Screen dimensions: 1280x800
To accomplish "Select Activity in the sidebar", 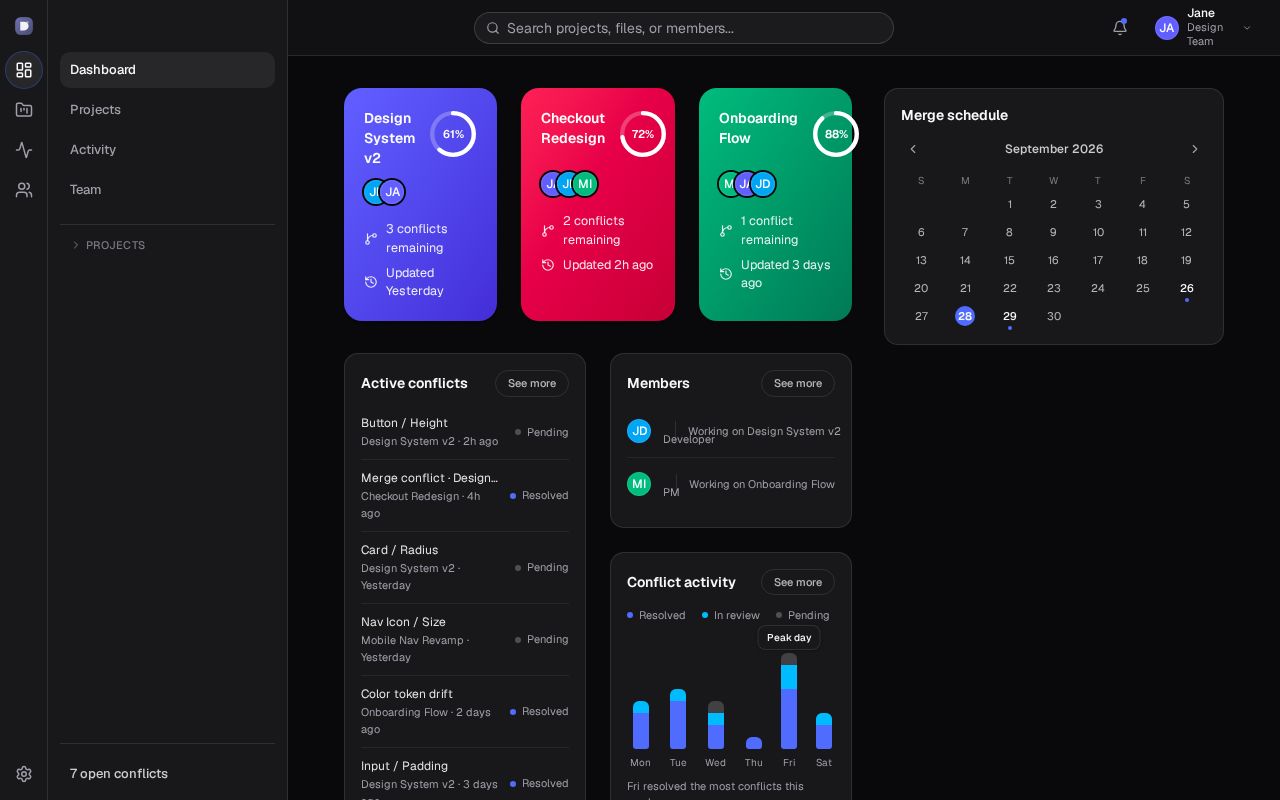I will point(167,150).
